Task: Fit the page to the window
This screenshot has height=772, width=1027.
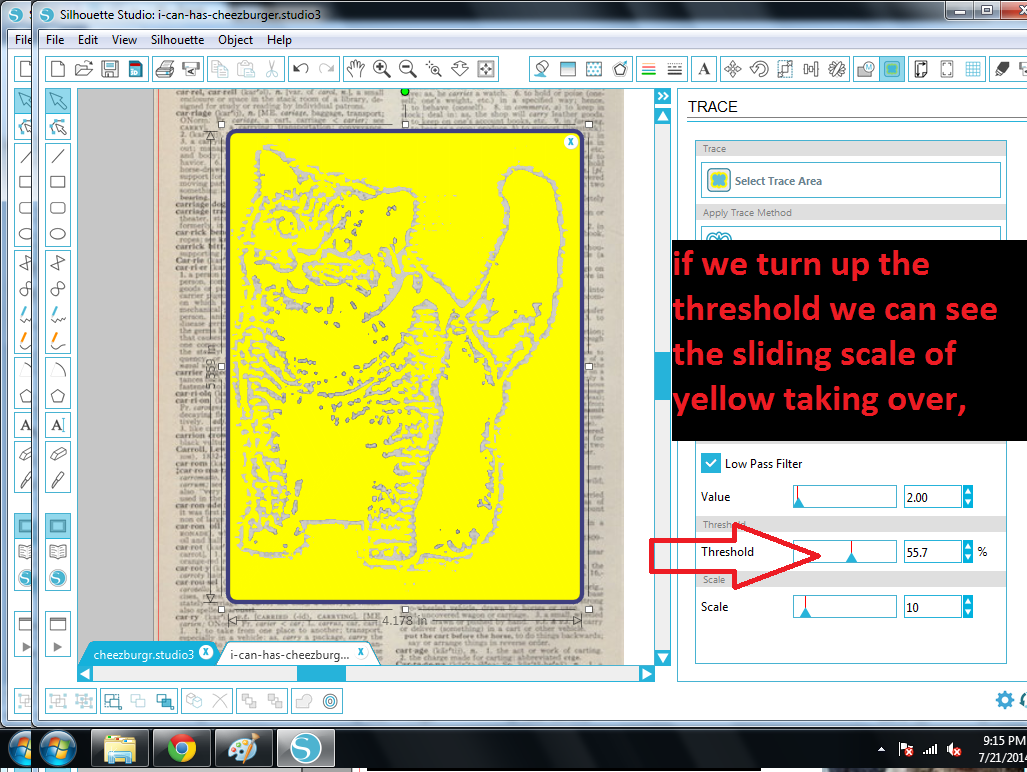Action: click(486, 69)
